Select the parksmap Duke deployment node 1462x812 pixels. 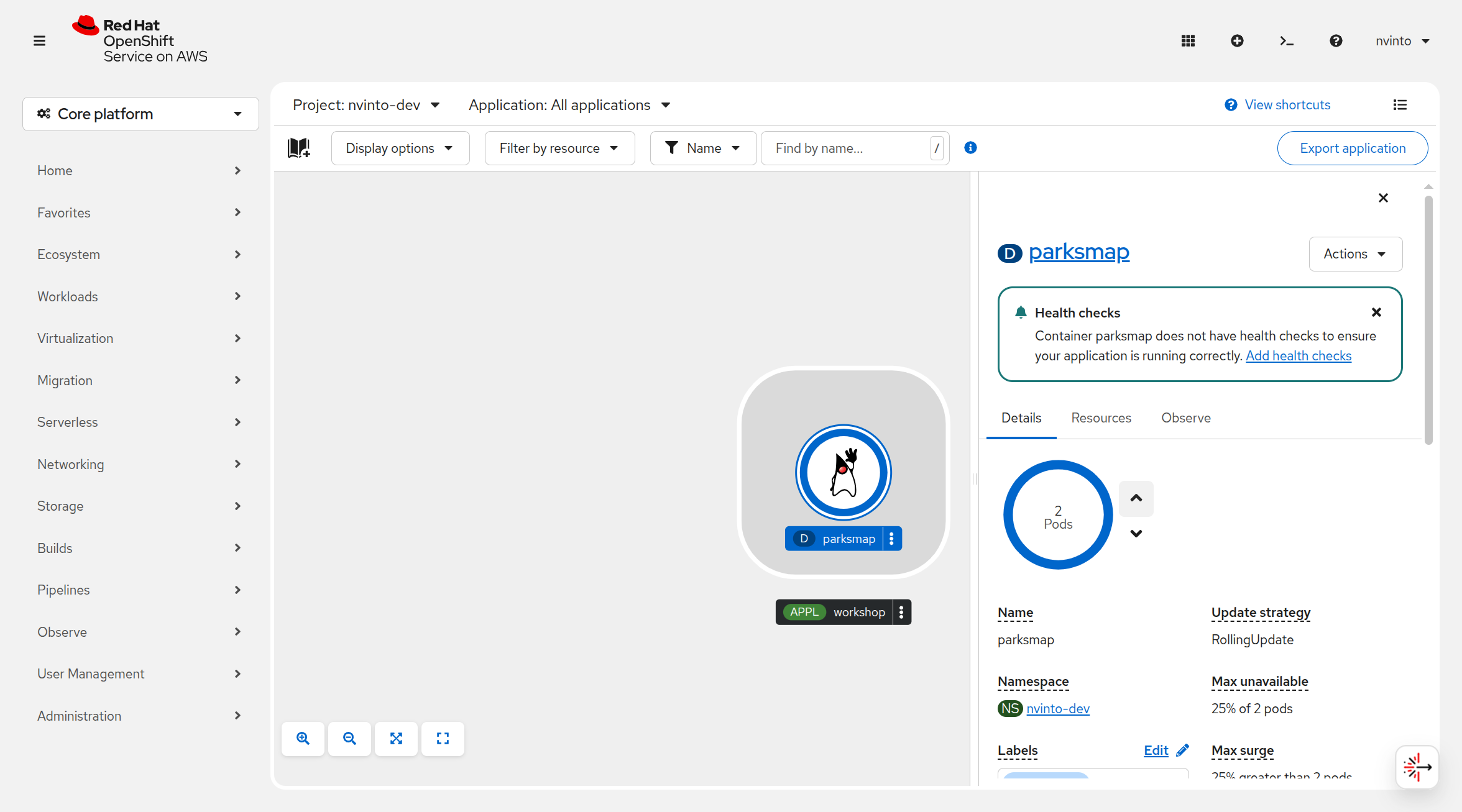coord(844,472)
